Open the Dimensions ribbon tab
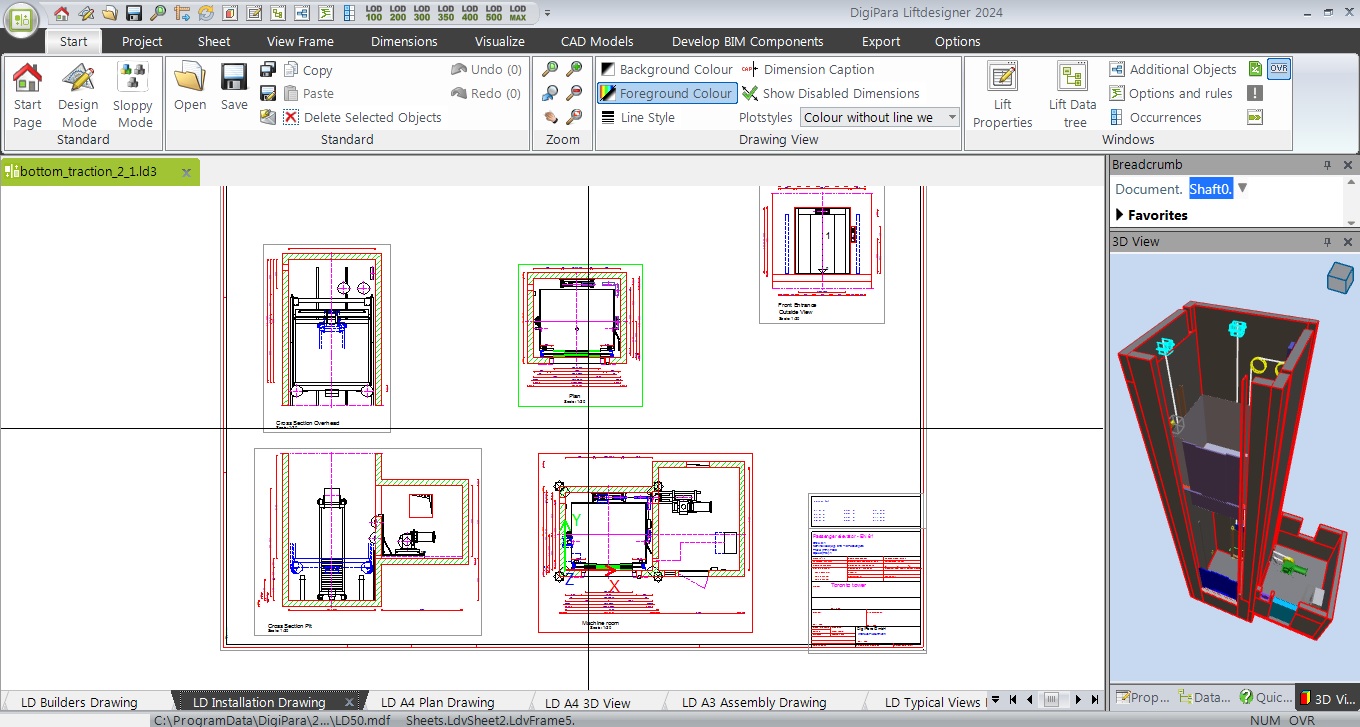Image resolution: width=1360 pixels, height=727 pixels. [x=404, y=41]
